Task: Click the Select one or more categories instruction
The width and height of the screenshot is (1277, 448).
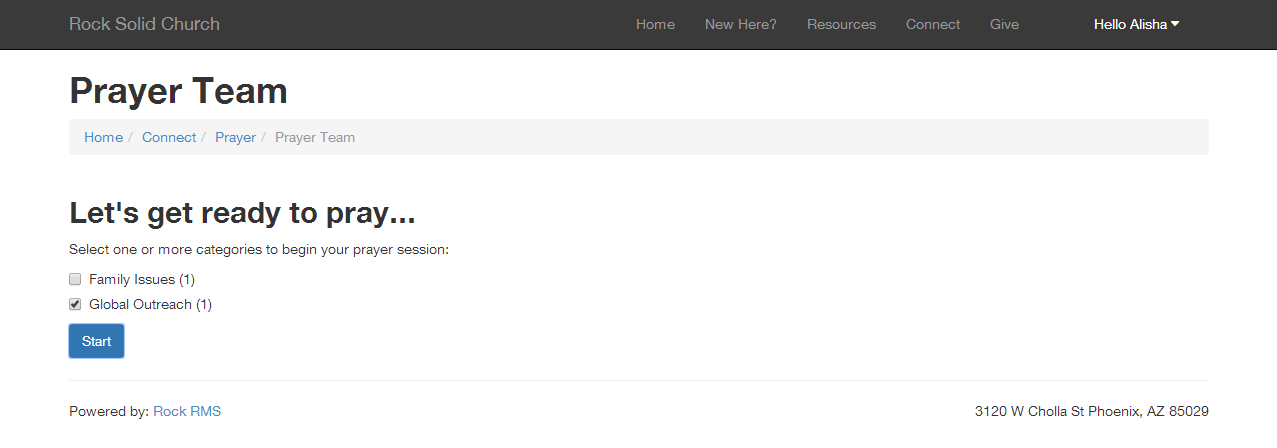Action: (259, 249)
